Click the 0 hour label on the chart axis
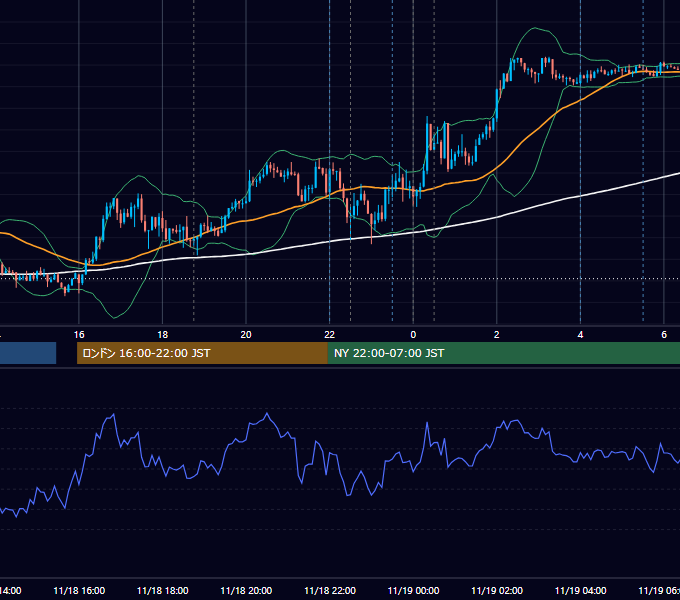 pyautogui.click(x=413, y=335)
